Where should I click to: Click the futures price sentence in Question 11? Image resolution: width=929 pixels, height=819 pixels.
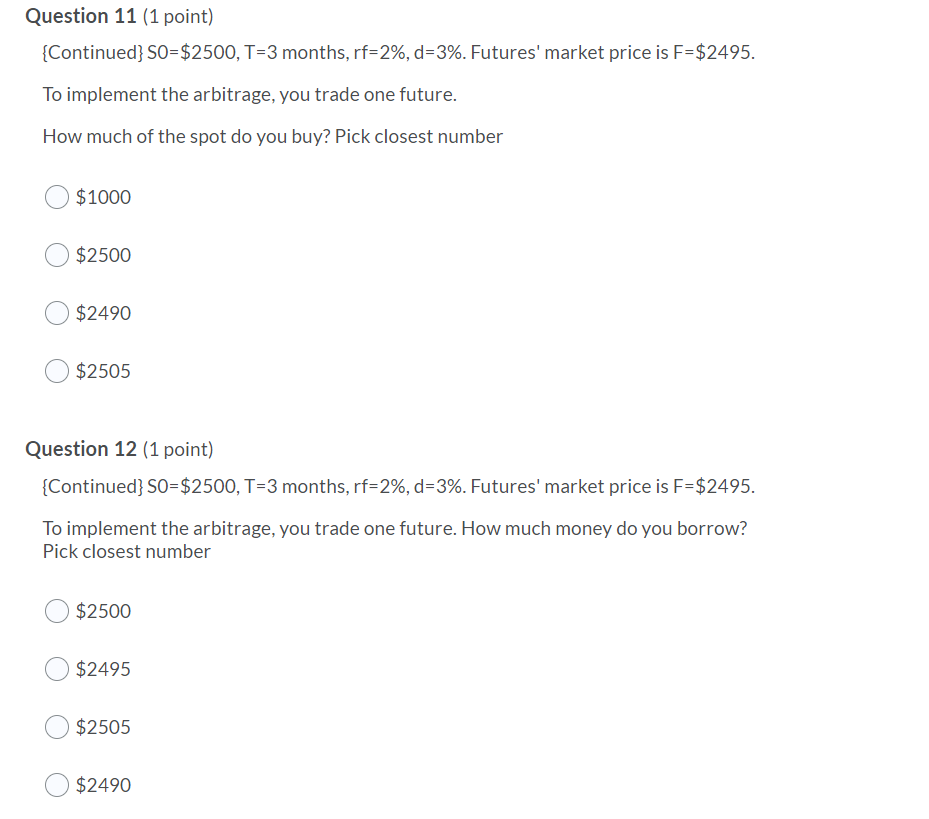pyautogui.click(x=398, y=52)
